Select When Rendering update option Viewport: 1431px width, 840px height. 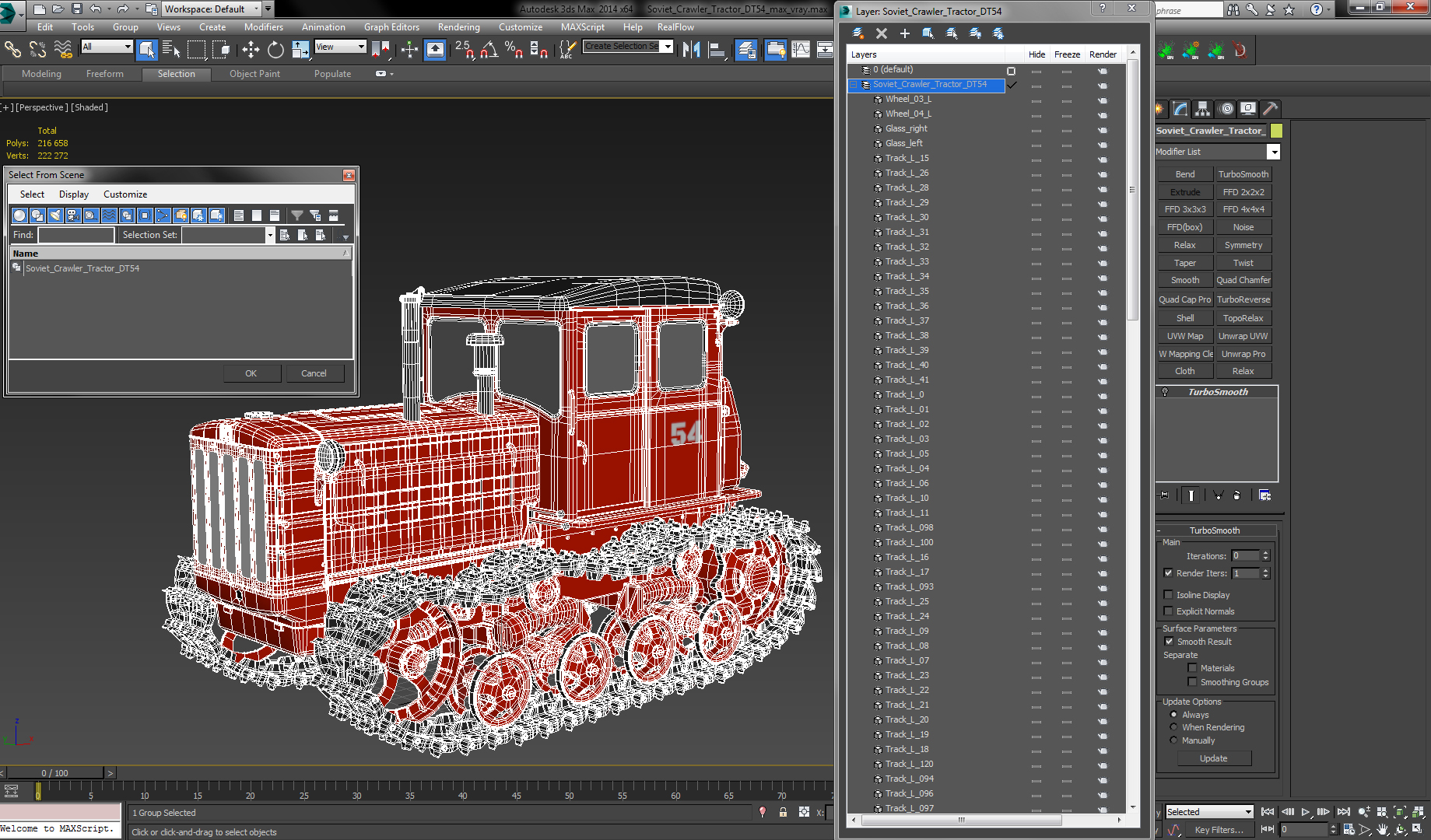1173,726
